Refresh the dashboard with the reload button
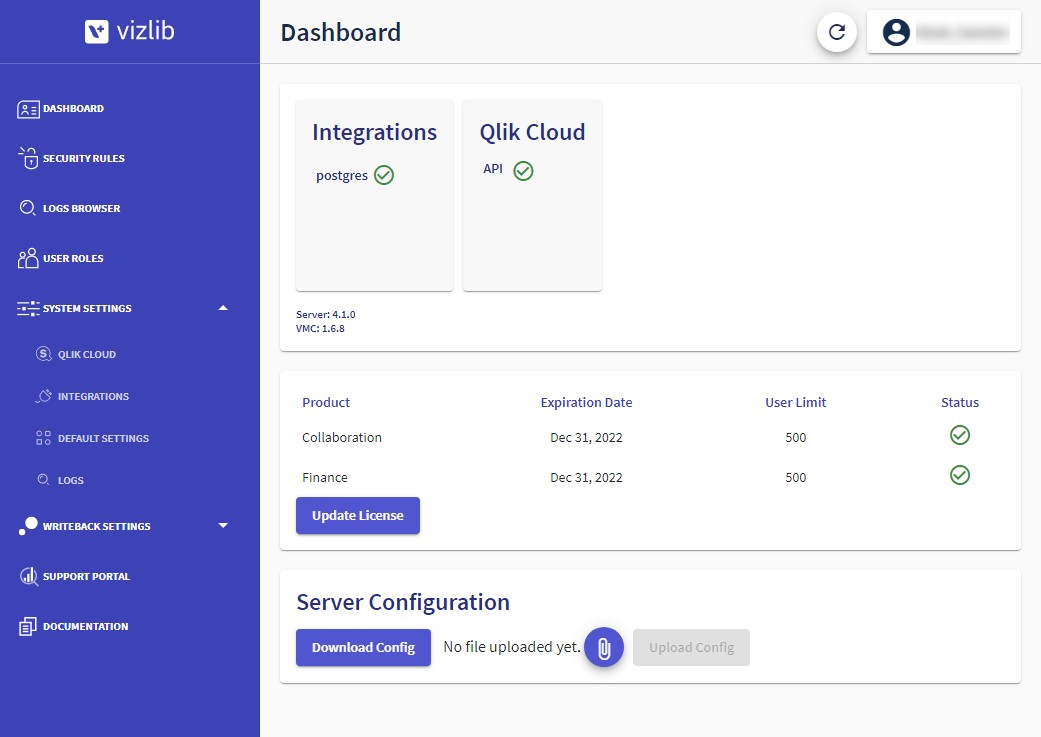 837,32
